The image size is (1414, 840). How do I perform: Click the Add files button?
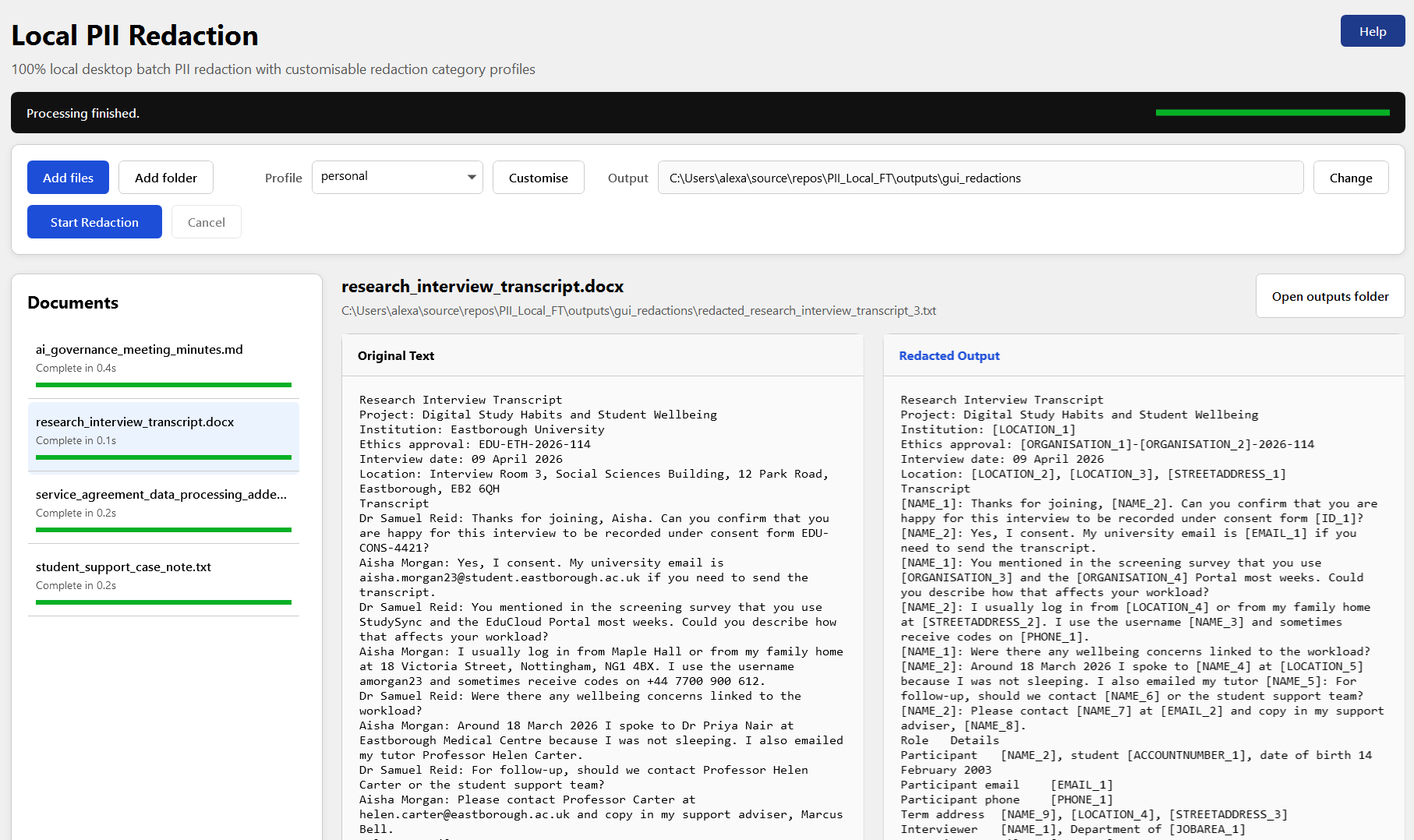[68, 178]
